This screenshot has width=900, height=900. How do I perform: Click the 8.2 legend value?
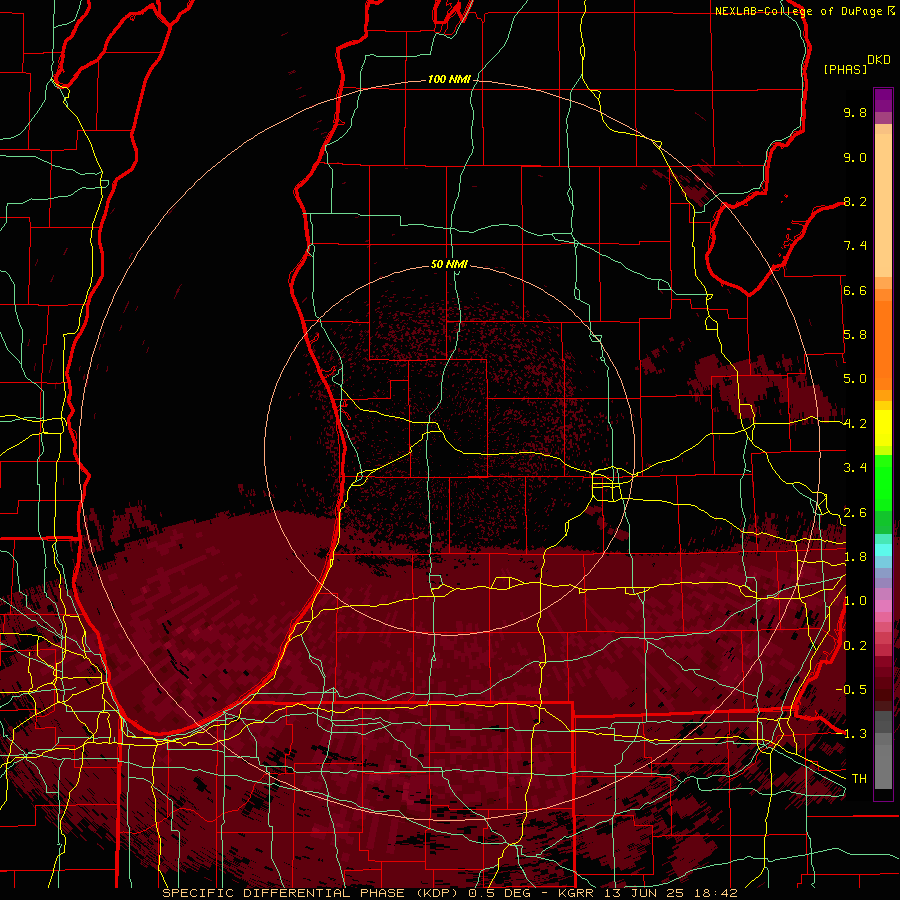855,201
